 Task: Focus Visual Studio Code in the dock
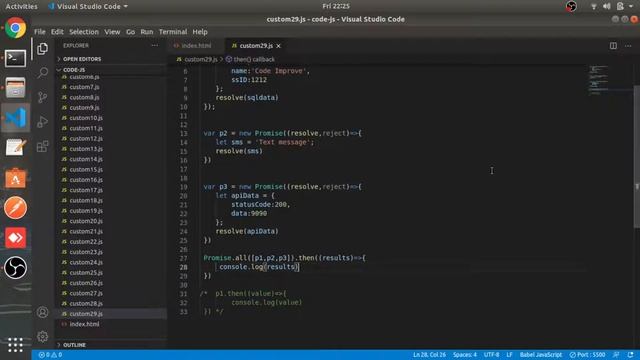pyautogui.click(x=16, y=118)
